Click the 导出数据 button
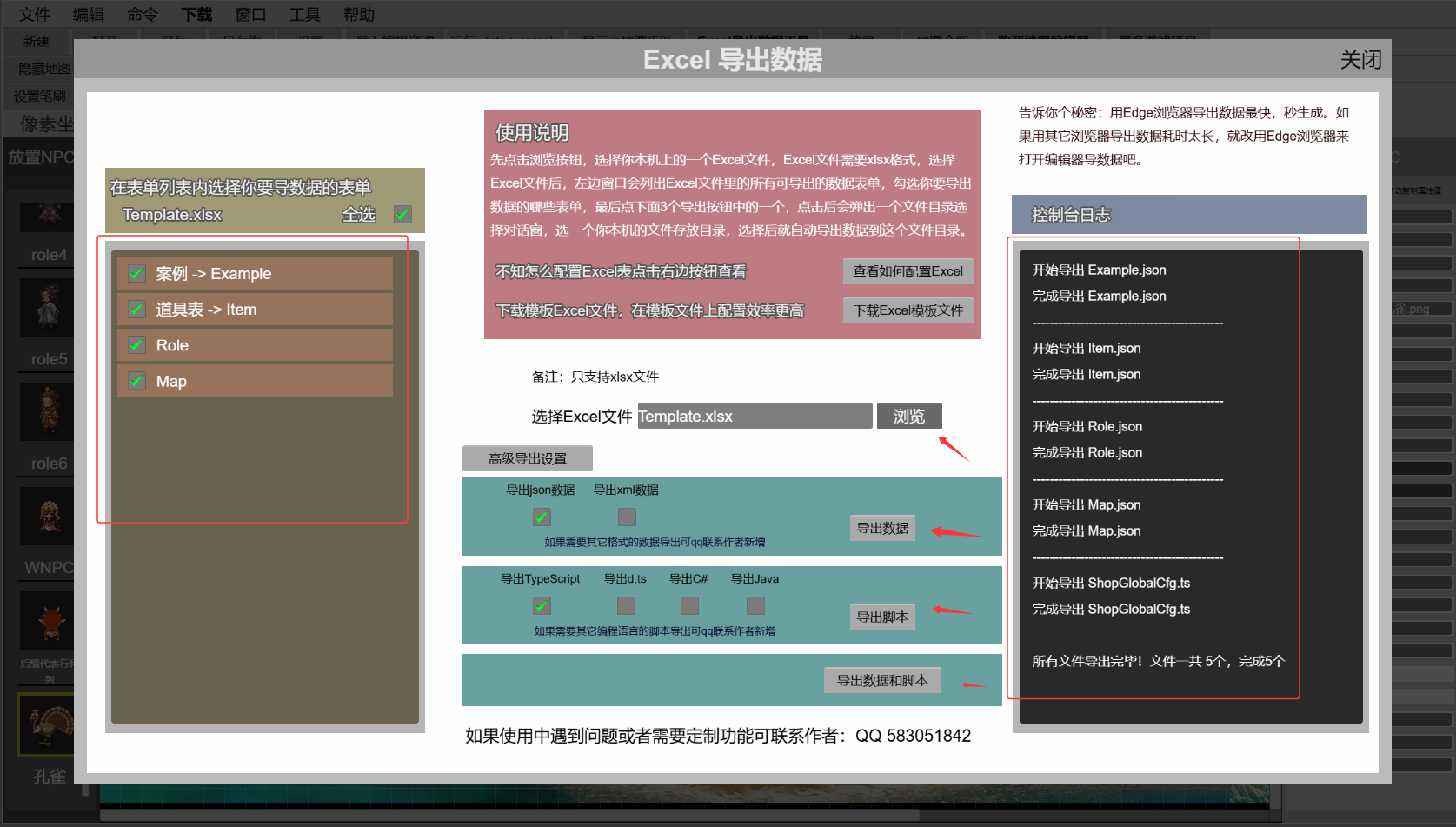The height and width of the screenshot is (827, 1456). (x=882, y=528)
